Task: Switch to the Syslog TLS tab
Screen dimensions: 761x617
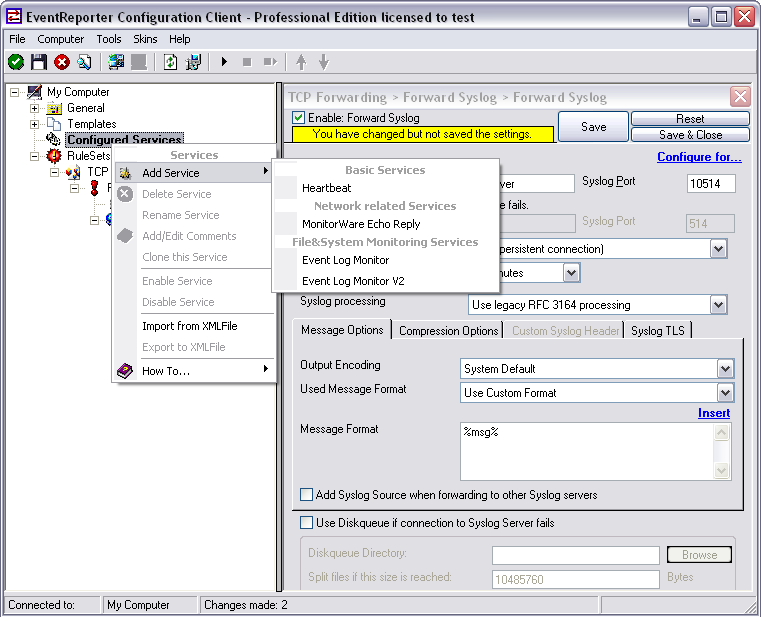Action: [658, 331]
